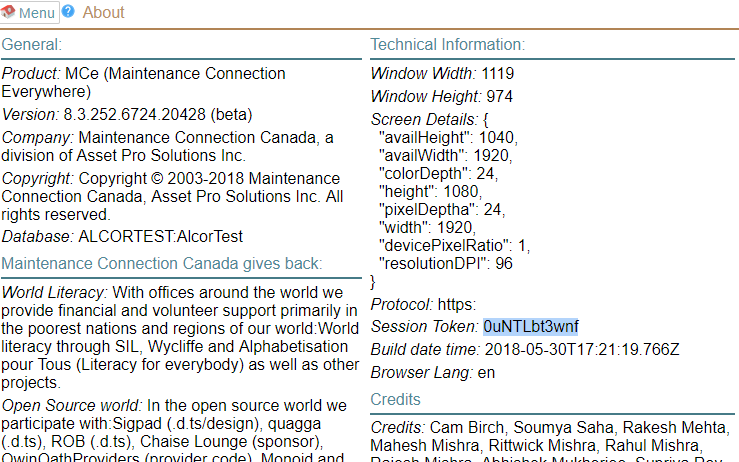Click the Product label text
This screenshot has height=462, width=739.
point(31,74)
